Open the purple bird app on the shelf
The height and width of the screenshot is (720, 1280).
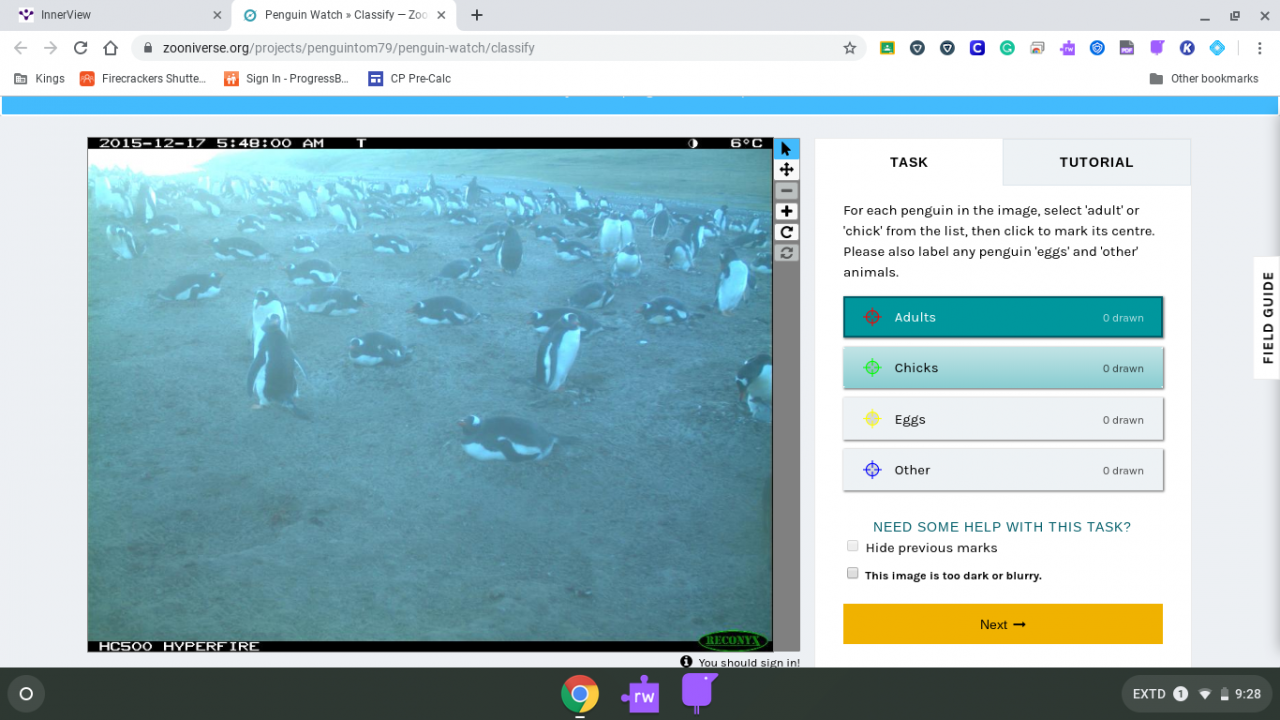700,693
